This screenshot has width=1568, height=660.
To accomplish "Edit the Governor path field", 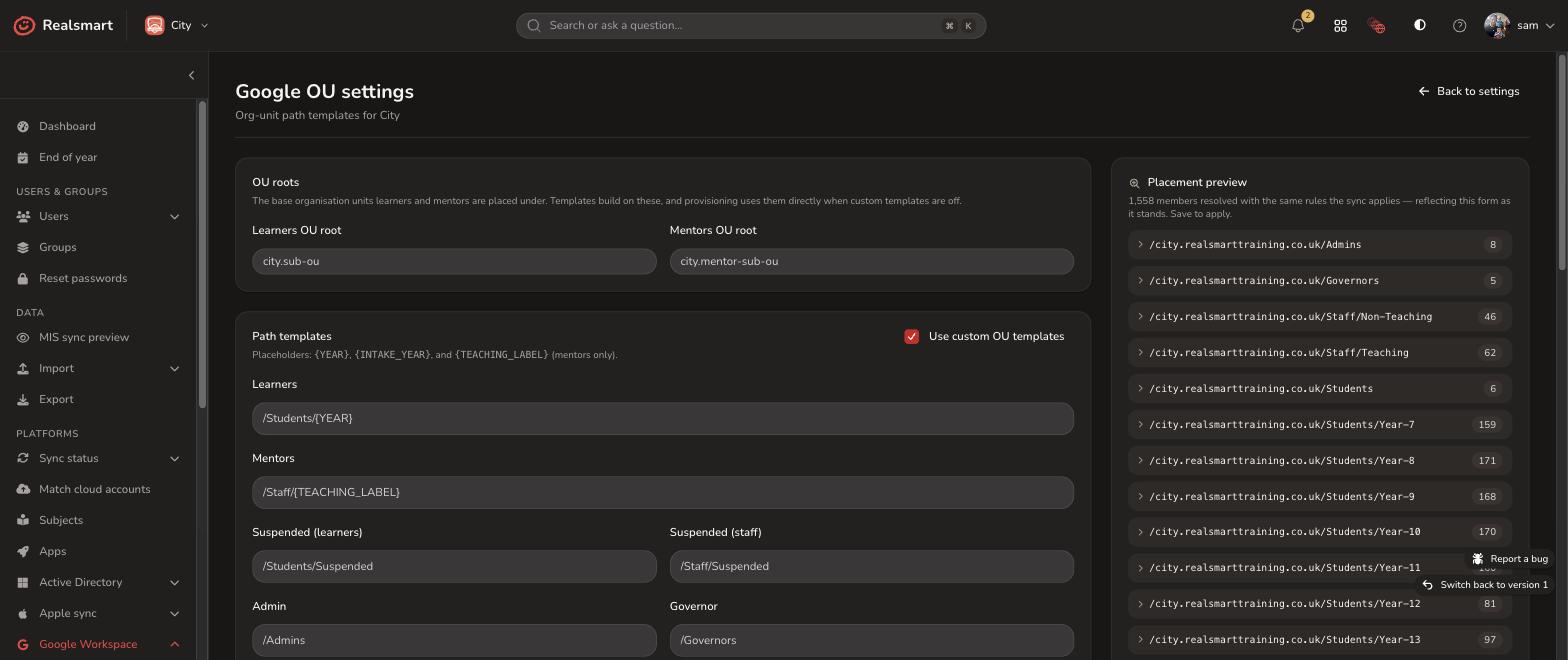I will coord(872,640).
